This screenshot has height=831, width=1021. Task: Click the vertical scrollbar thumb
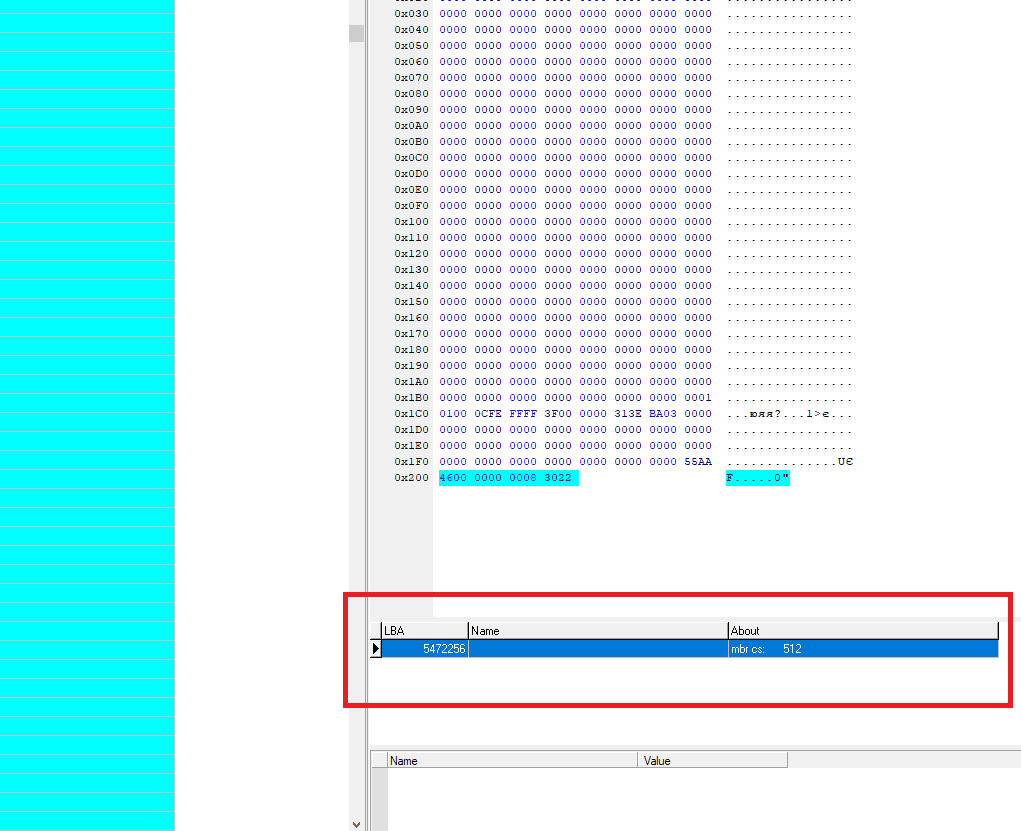[x=356, y=33]
